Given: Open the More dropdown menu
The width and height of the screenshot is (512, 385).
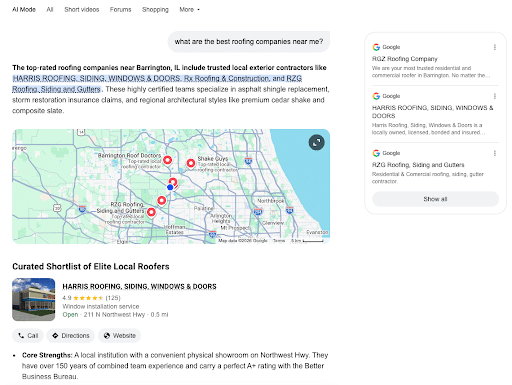Looking at the screenshot, I should (x=189, y=10).
